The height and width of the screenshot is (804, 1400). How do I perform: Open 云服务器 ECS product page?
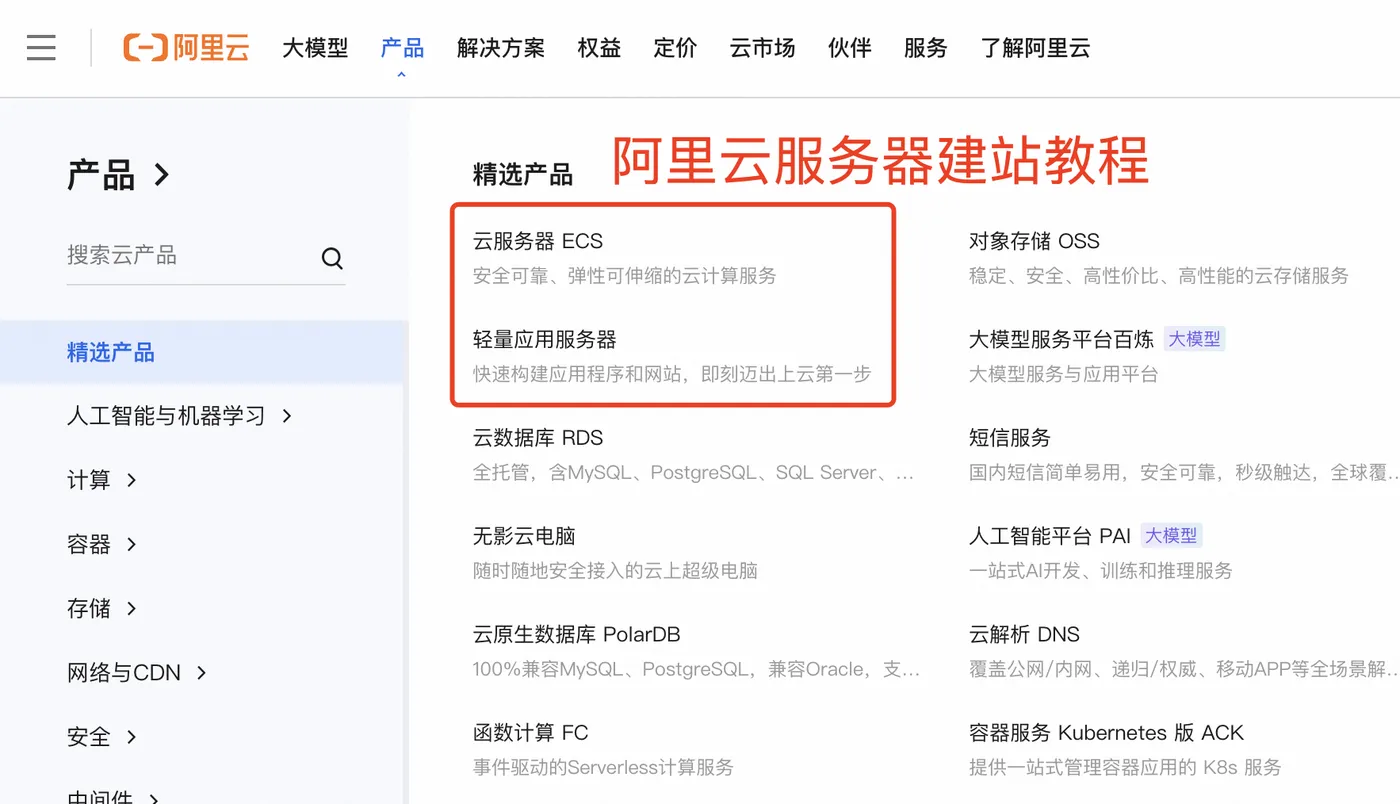pyautogui.click(x=537, y=240)
